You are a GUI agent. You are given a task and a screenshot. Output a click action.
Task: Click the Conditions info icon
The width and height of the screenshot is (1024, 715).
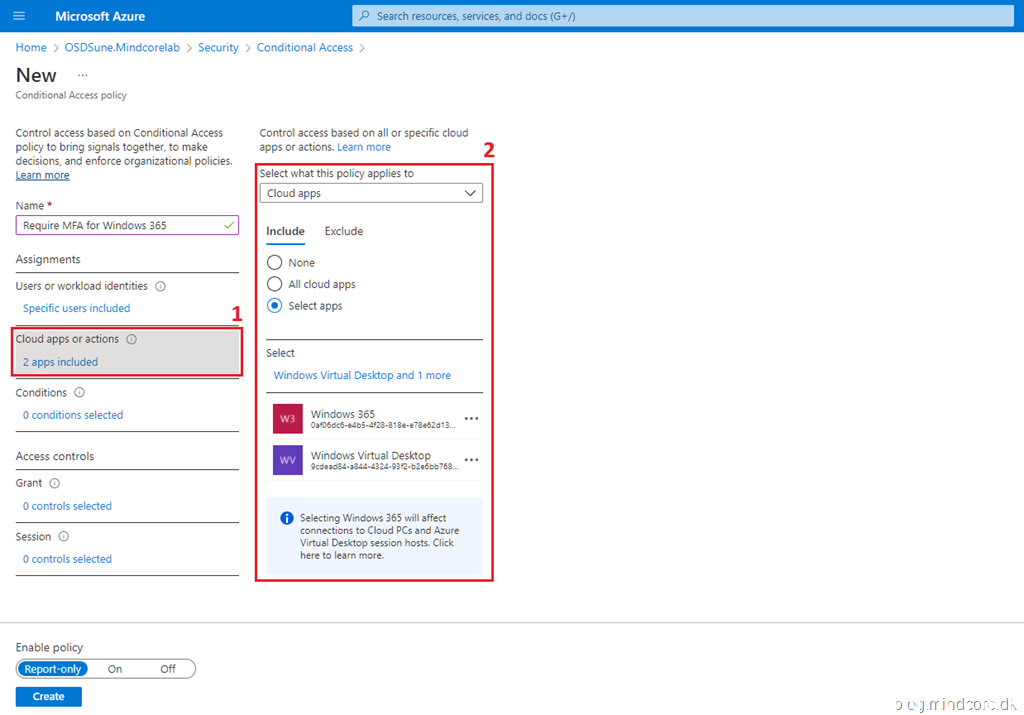(x=80, y=393)
